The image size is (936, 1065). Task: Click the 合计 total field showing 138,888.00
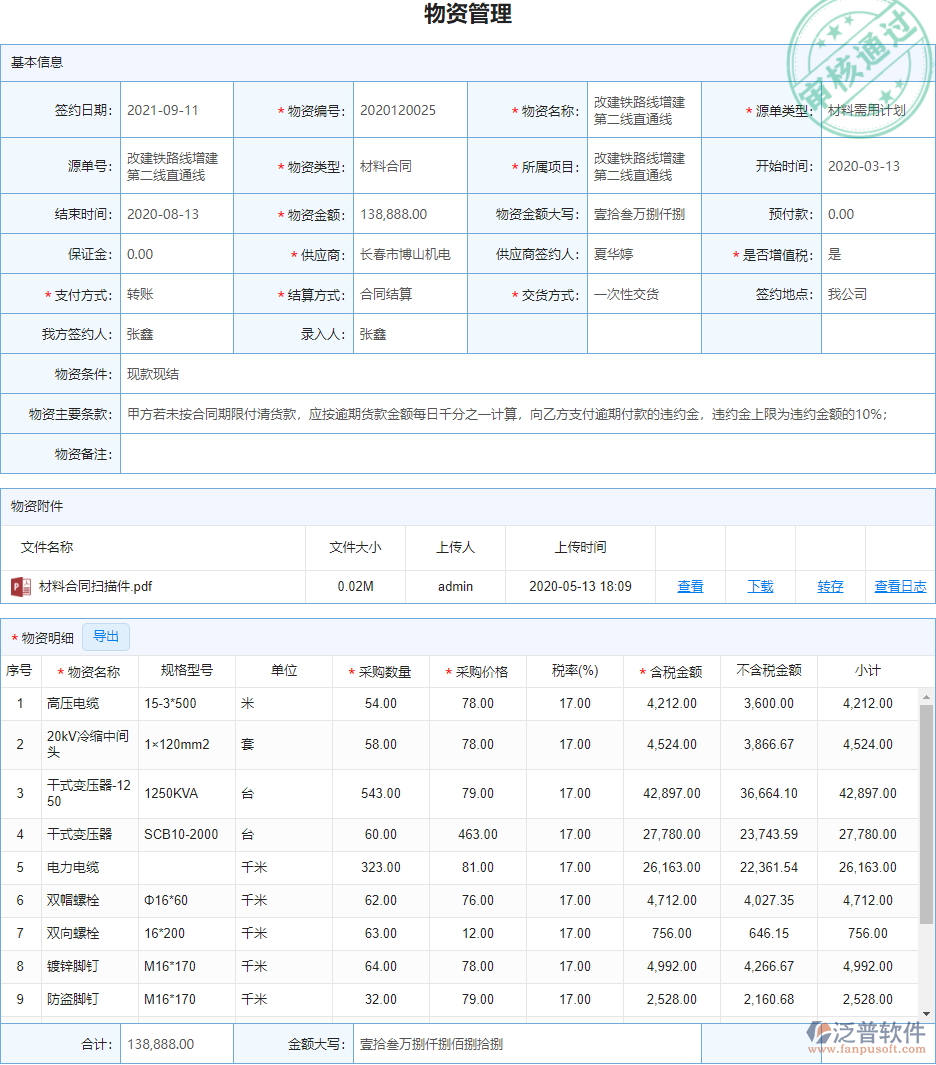pyautogui.click(x=176, y=1043)
